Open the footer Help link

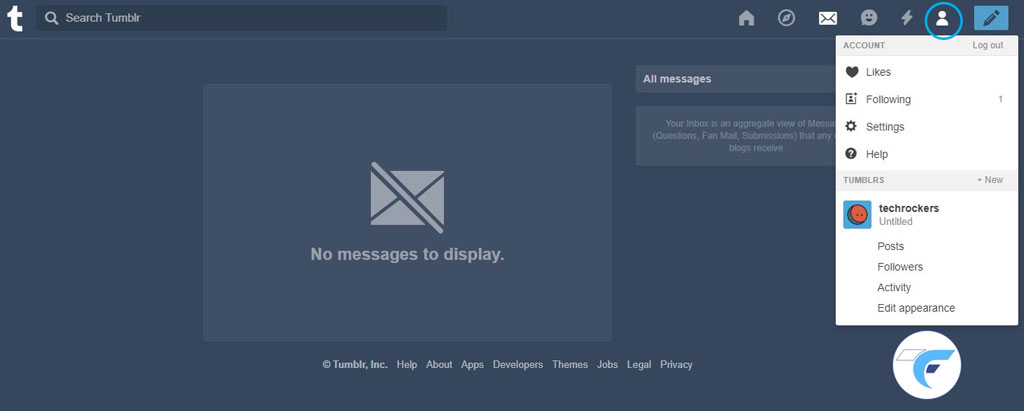[407, 365]
